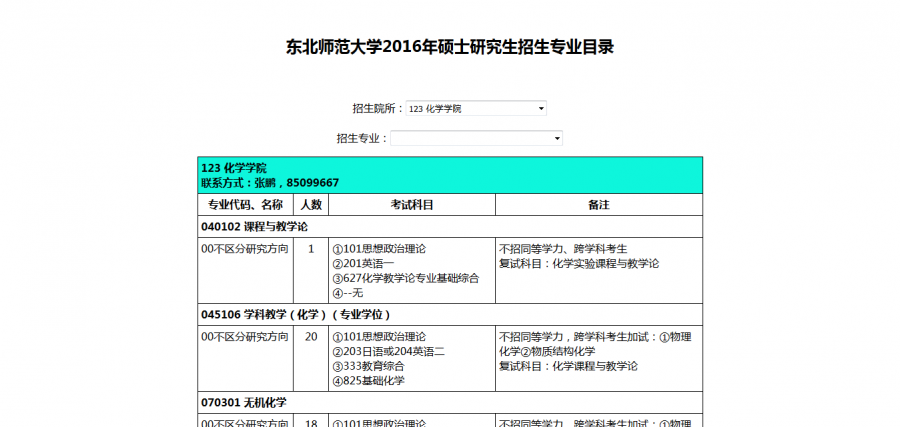Click ①101思想政治理论 in the 045106 row
The width and height of the screenshot is (900, 427).
(x=379, y=337)
